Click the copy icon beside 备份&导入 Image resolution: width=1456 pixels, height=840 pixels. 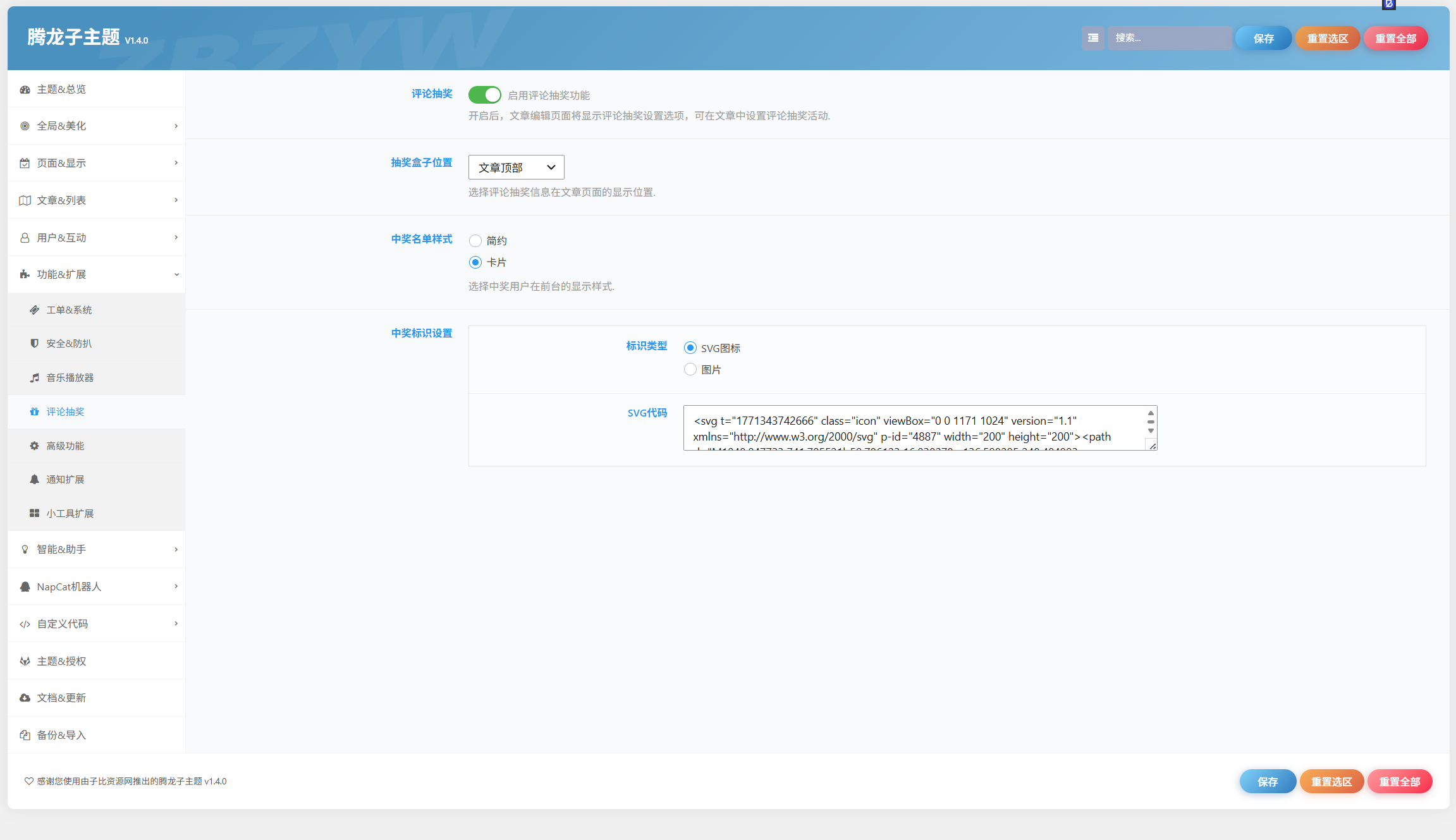click(25, 735)
